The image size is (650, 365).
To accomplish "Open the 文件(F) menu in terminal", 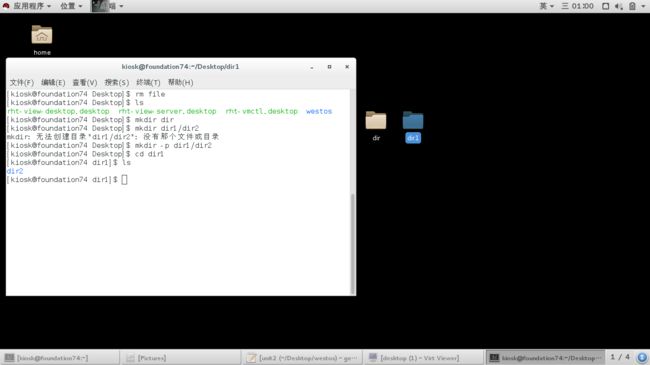I will click(22, 83).
